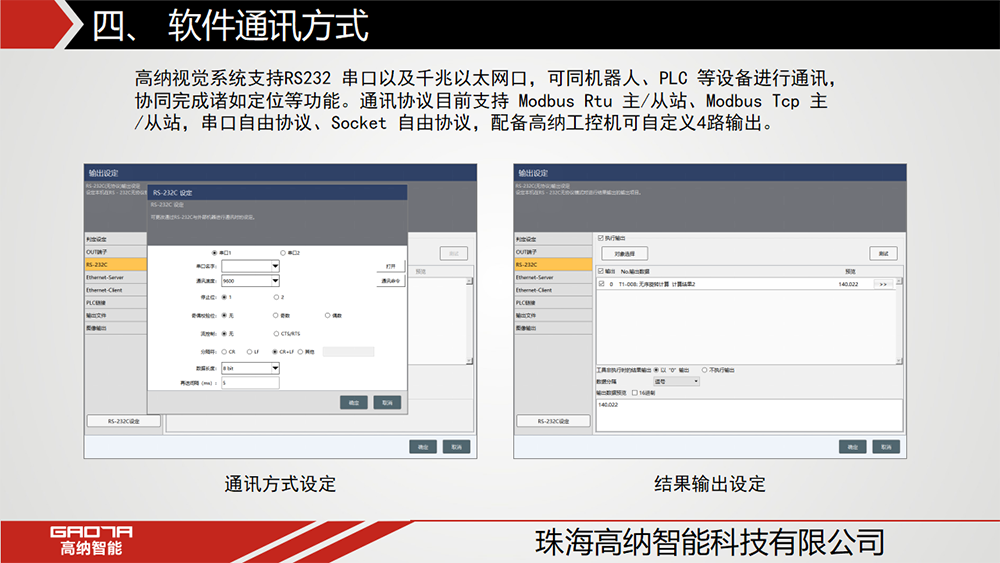
Task: Select the CR+LF delimiter radio button
Action: [x=275, y=352]
